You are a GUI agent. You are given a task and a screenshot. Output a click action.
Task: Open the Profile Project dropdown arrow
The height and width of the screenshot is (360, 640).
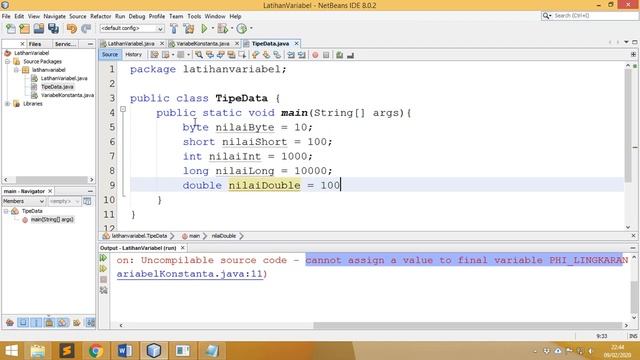251,29
